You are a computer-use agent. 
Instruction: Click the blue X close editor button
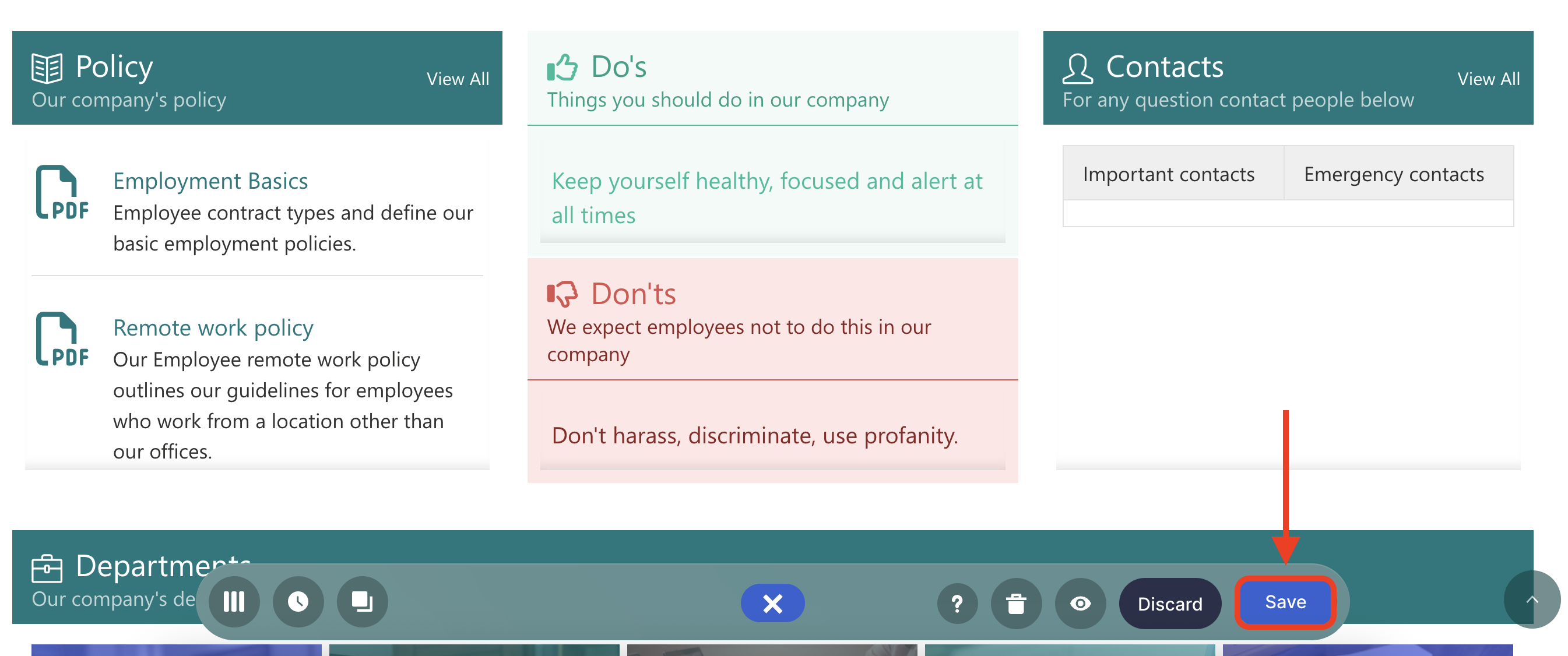click(772, 603)
